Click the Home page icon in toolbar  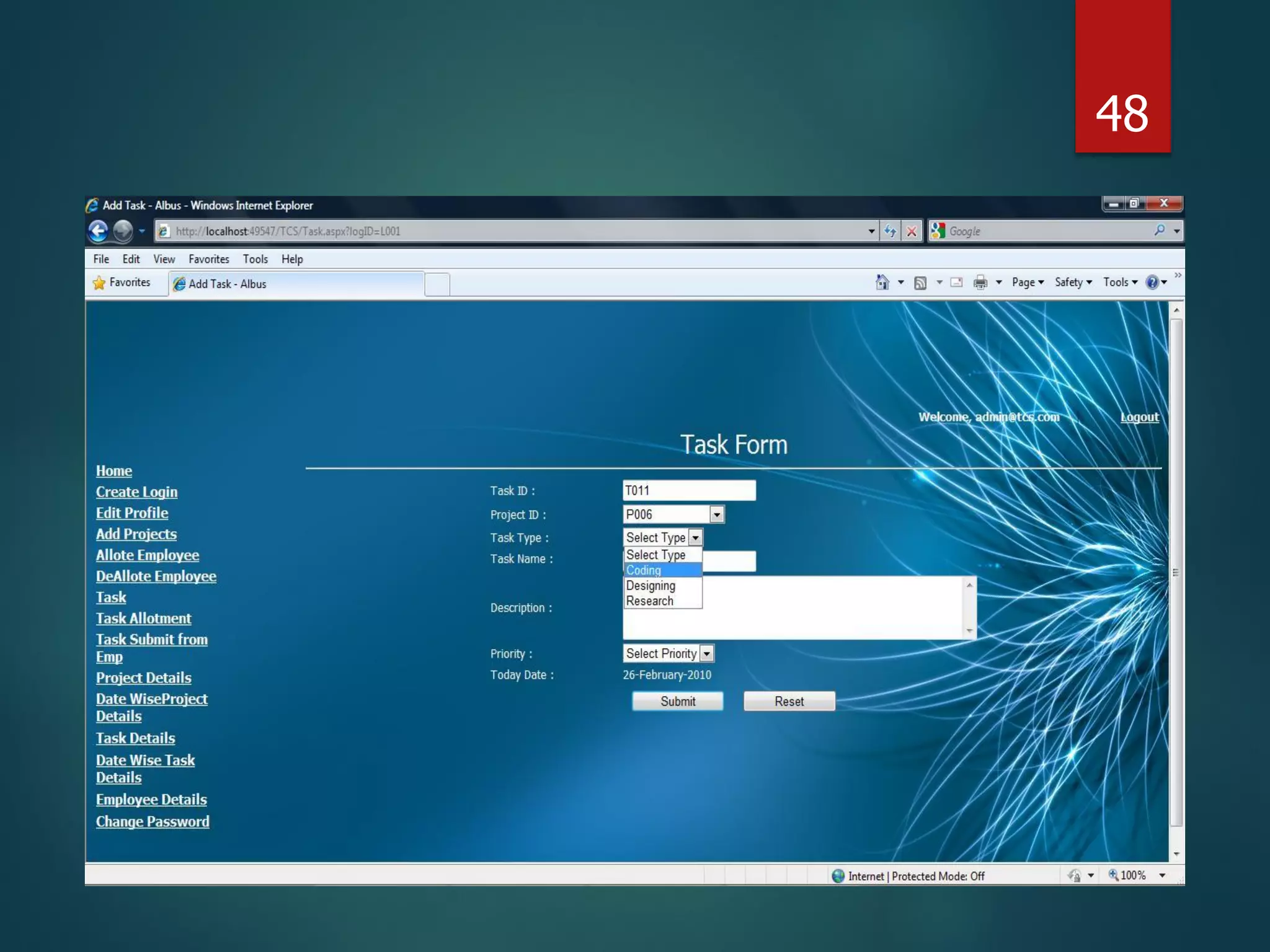[882, 283]
